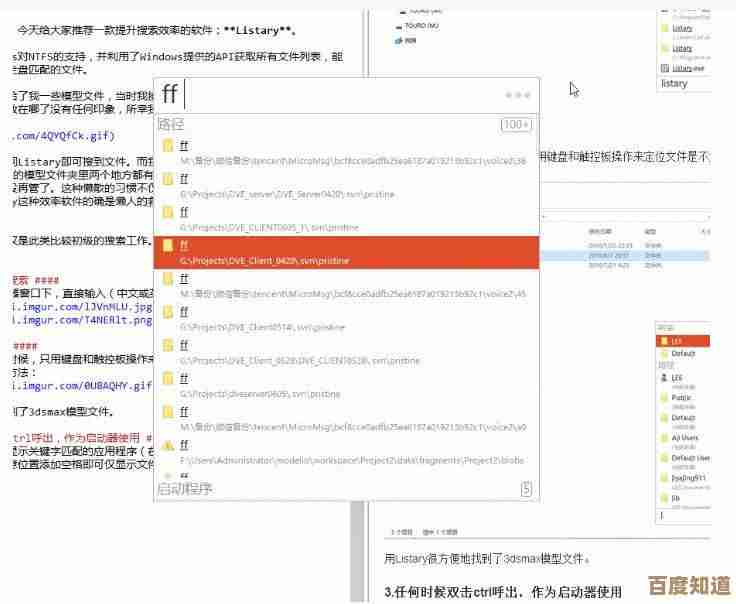This screenshot has height=604, width=736.
Task: Click the folder icon of the DVE_Client0514 result
Action: (x=169, y=312)
